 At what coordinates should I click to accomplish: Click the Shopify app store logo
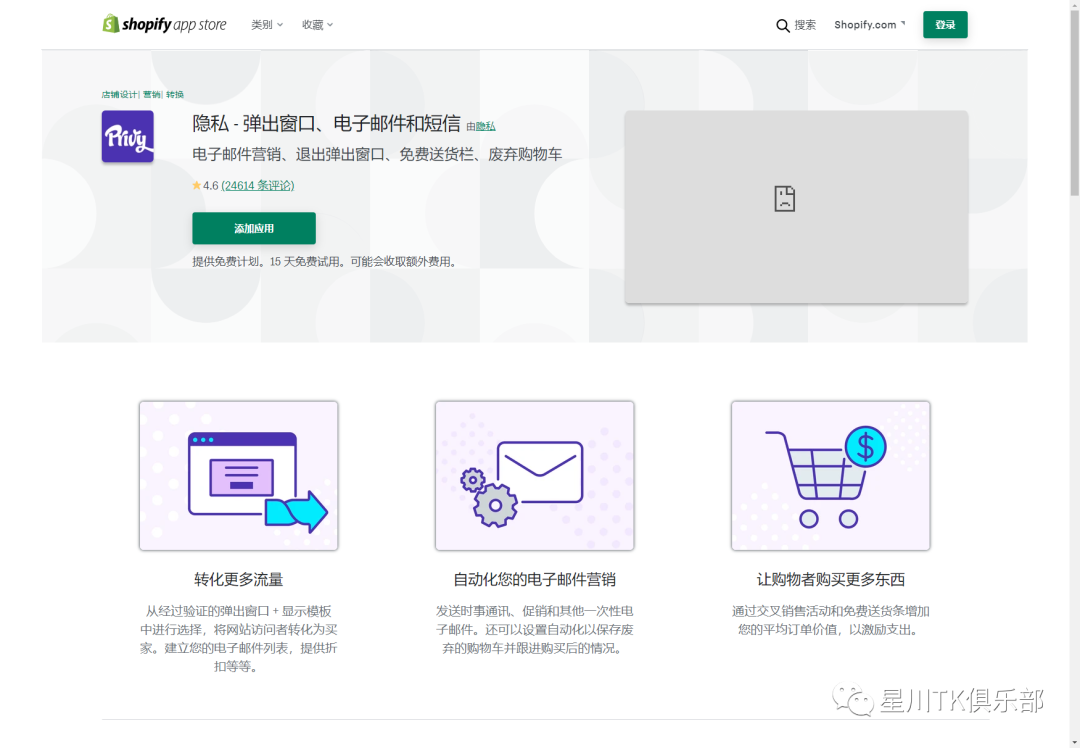164,24
